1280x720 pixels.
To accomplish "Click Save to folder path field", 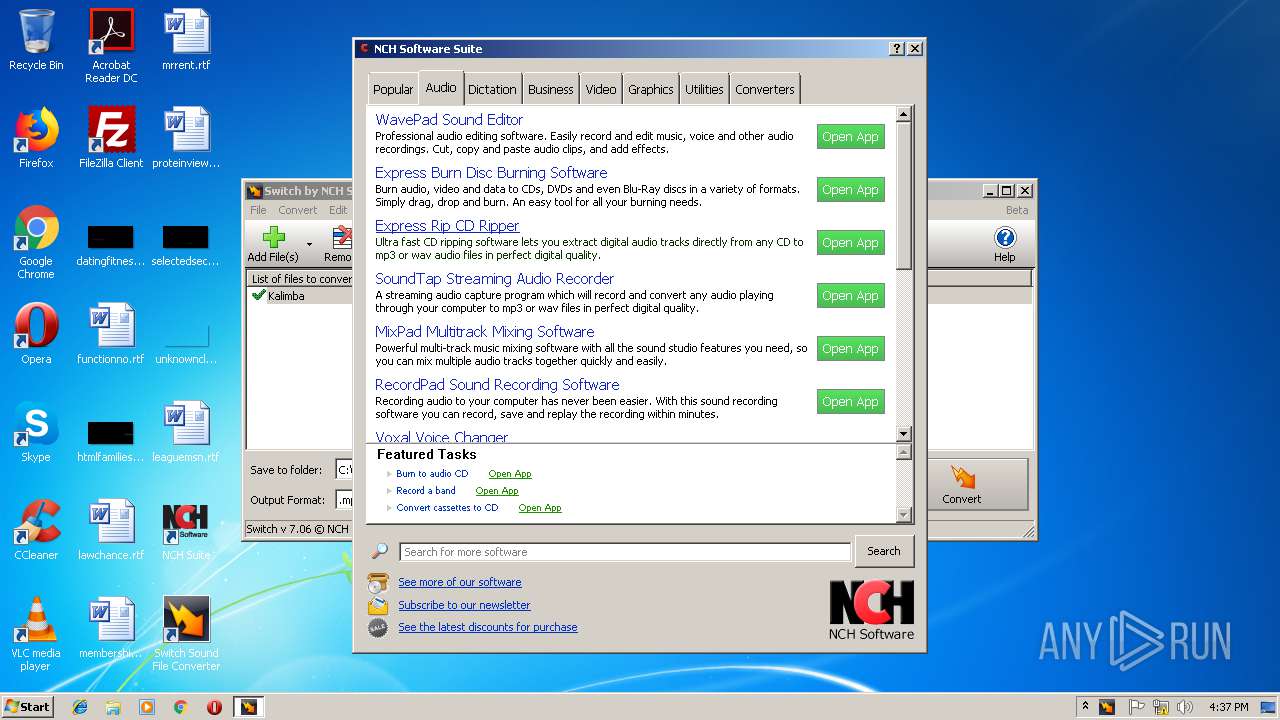I will pyautogui.click(x=344, y=470).
